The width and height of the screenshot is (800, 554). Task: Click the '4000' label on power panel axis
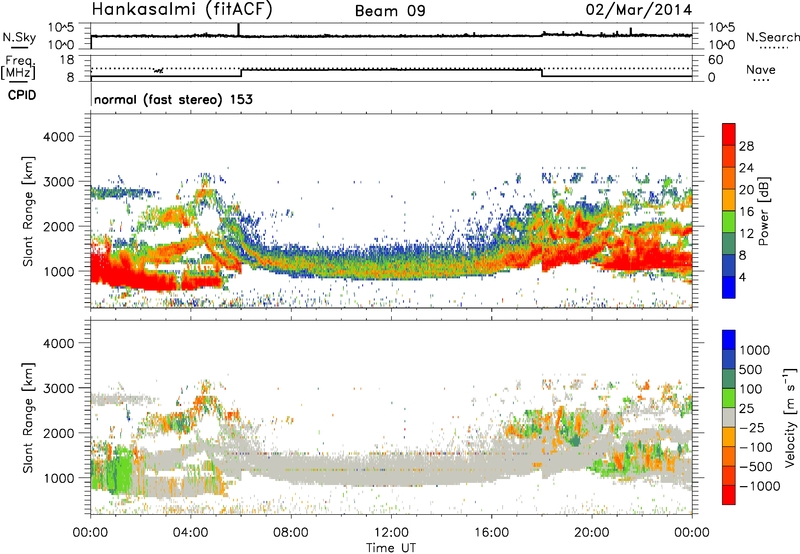[58, 137]
